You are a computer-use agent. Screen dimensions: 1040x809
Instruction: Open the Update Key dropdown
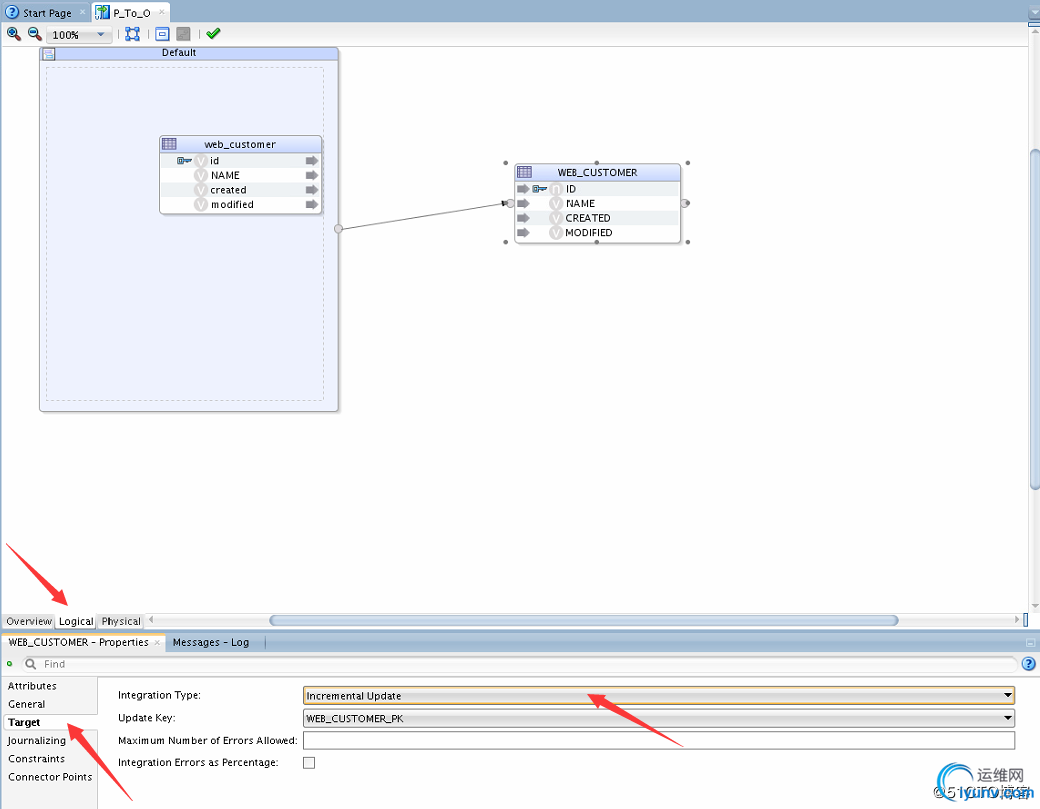click(1008, 718)
